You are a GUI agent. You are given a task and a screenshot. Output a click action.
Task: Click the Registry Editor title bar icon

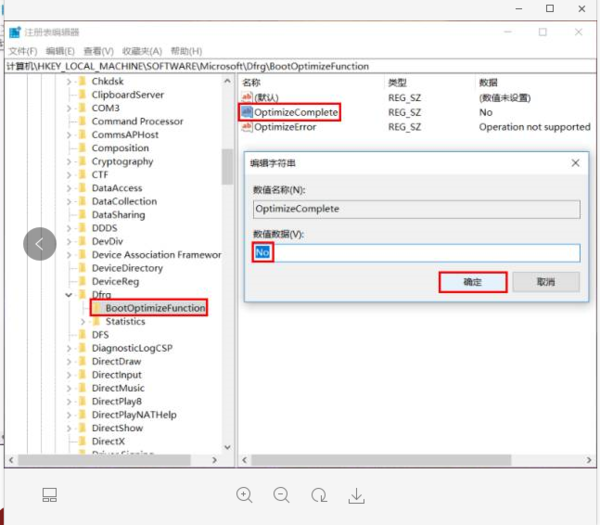coord(14,32)
